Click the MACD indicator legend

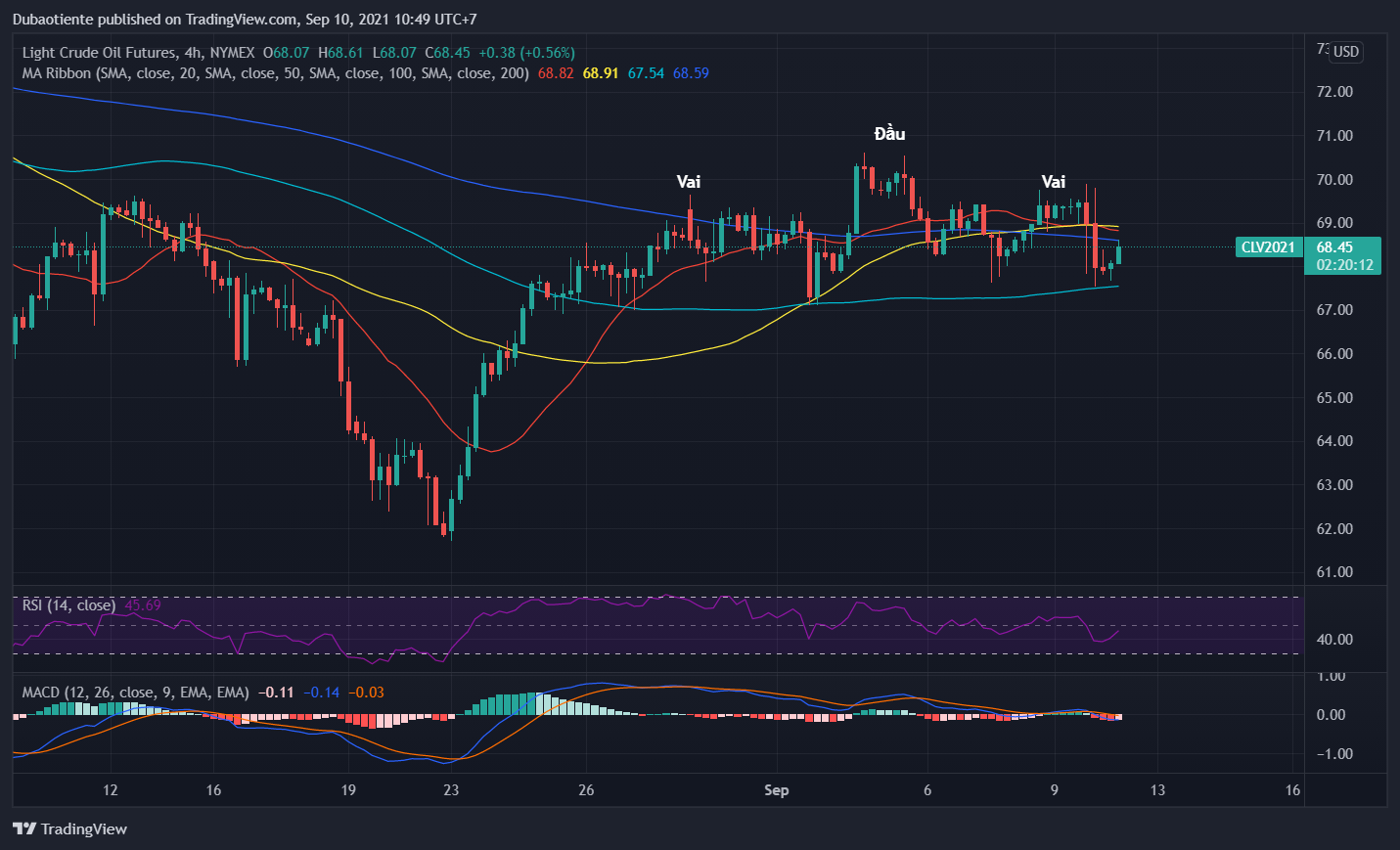[135, 693]
